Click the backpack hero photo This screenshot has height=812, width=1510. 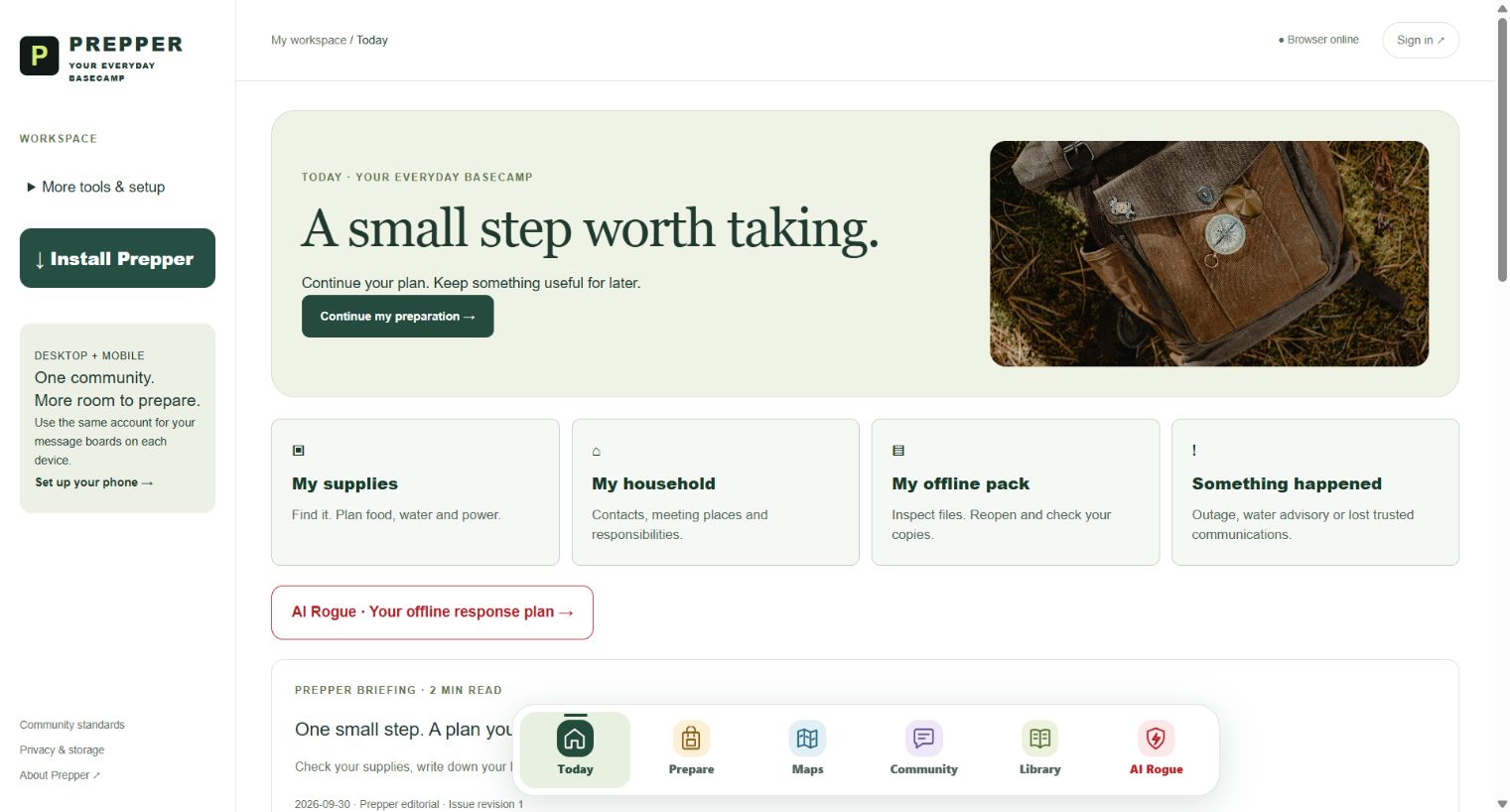[1209, 254]
